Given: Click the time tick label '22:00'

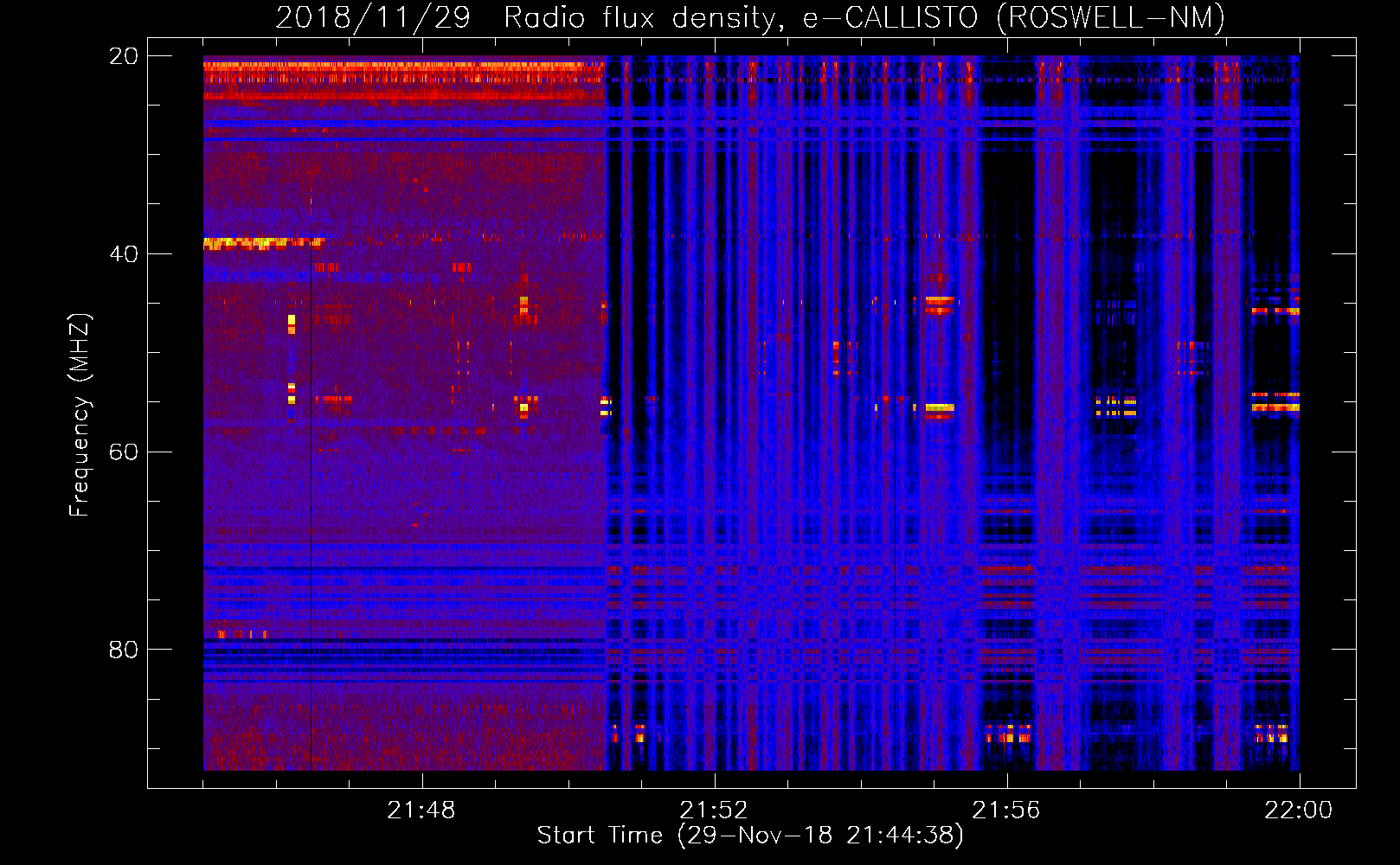Looking at the screenshot, I should (1299, 811).
